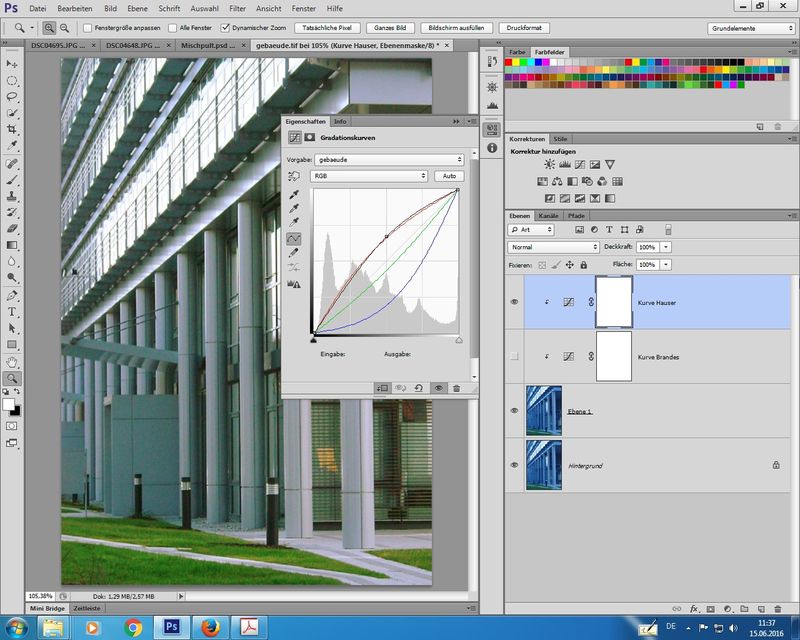Click the red swatch in Farbfelder
Image resolution: width=800 pixels, height=640 pixels.
tap(511, 62)
